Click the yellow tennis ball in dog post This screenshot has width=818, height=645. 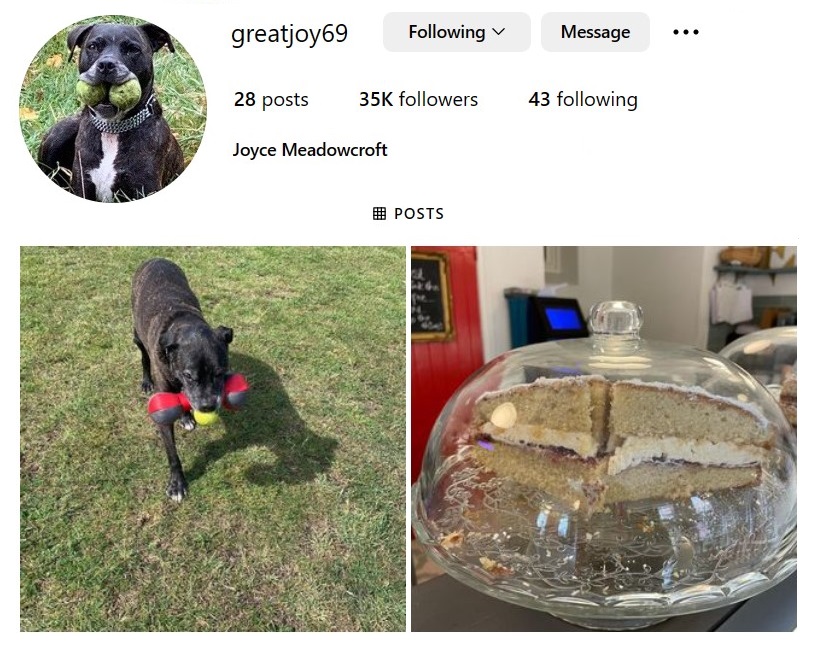(206, 417)
